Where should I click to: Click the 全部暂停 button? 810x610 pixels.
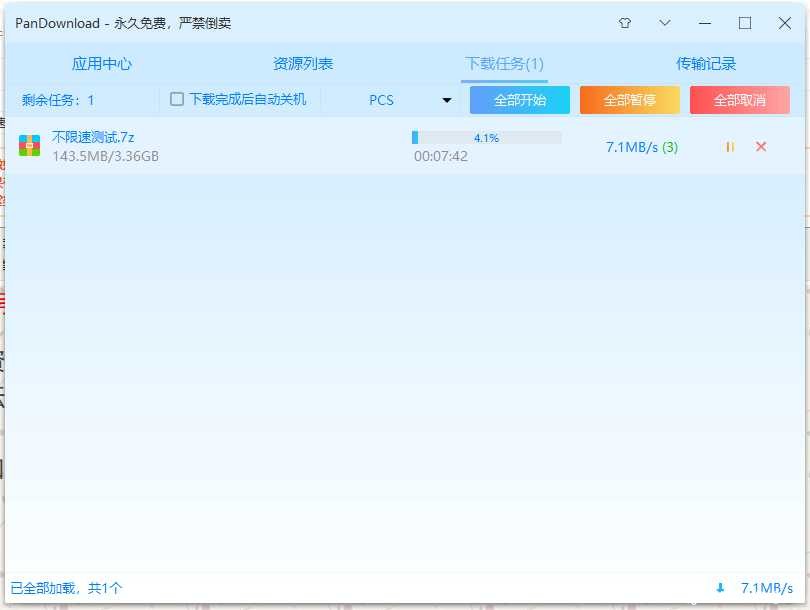pos(630,100)
